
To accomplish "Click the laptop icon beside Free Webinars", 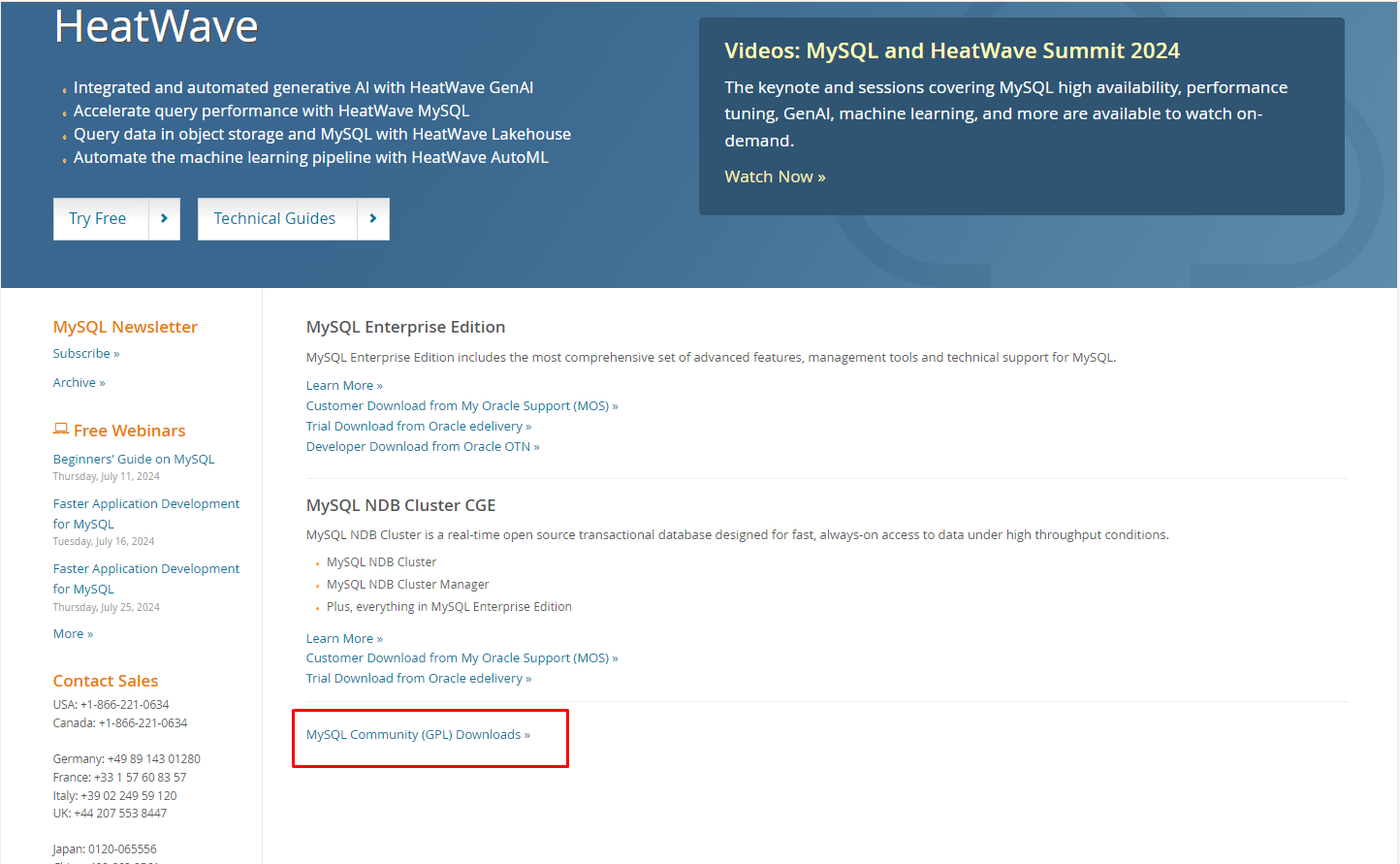I will click(61, 429).
